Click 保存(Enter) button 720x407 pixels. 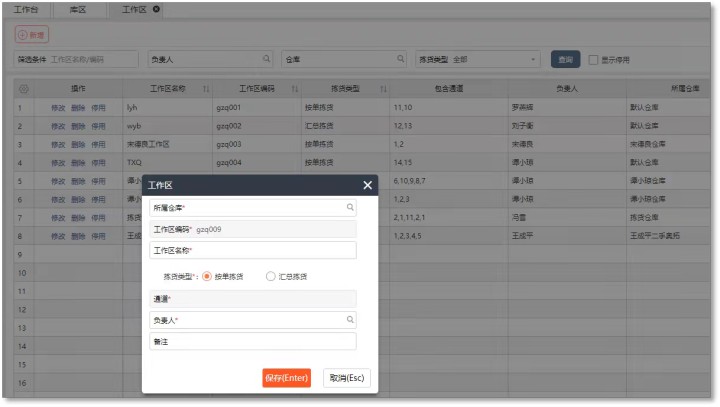pos(286,378)
